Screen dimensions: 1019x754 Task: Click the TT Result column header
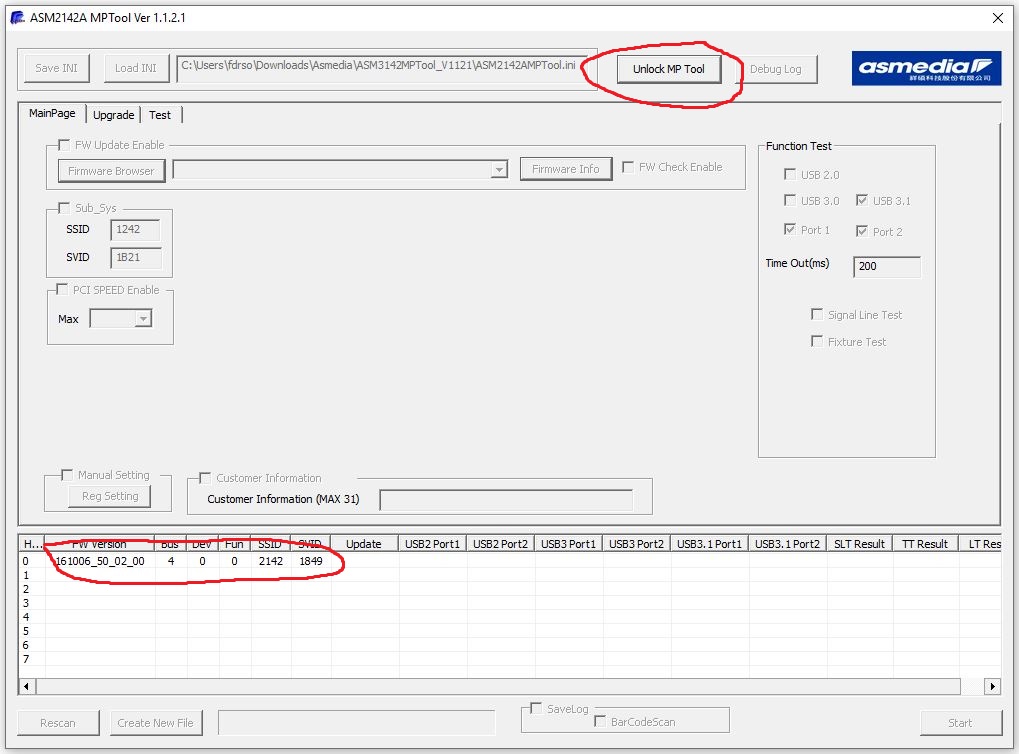click(x=925, y=544)
